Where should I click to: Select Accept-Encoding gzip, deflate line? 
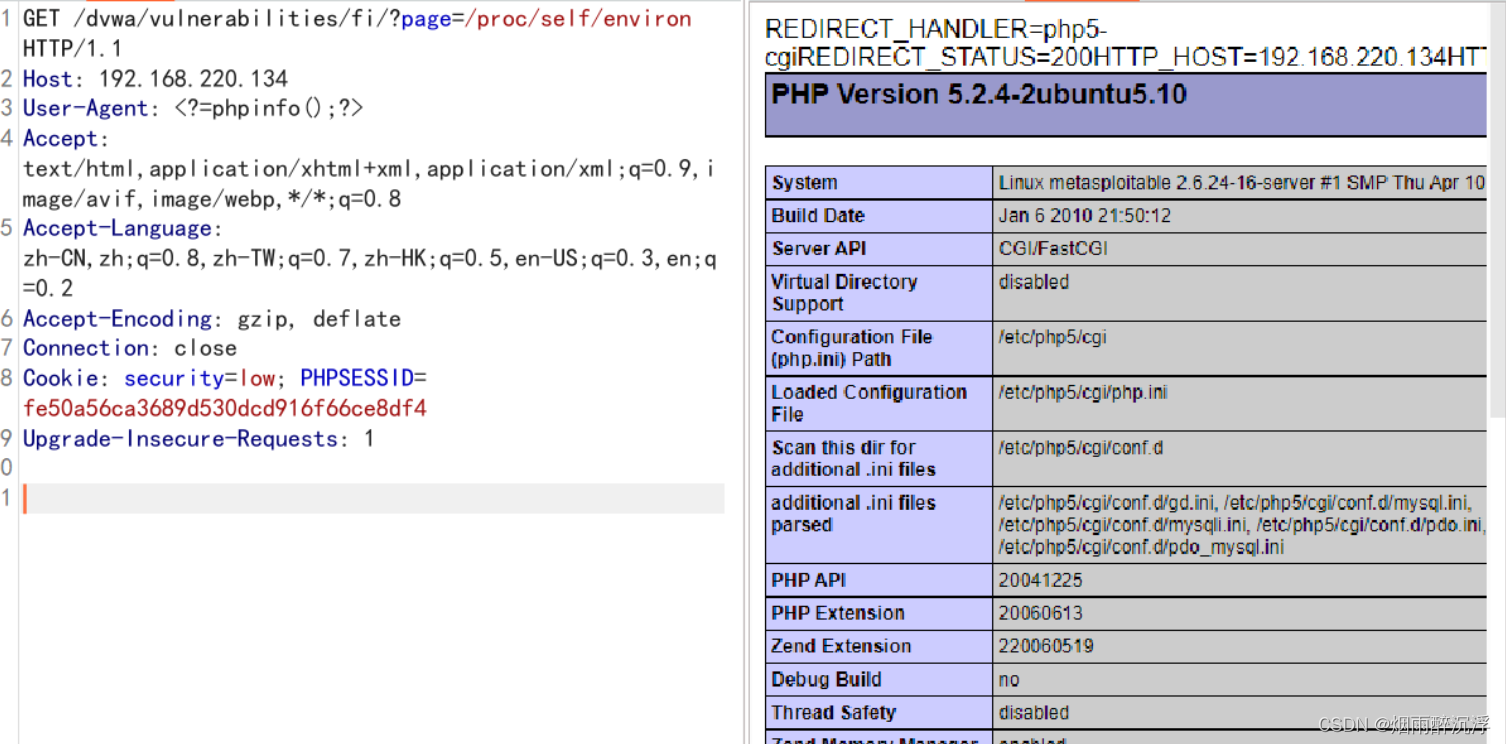coord(212,319)
